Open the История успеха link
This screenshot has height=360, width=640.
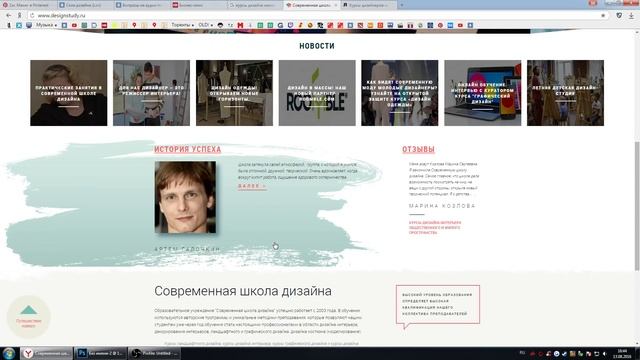tap(187, 149)
